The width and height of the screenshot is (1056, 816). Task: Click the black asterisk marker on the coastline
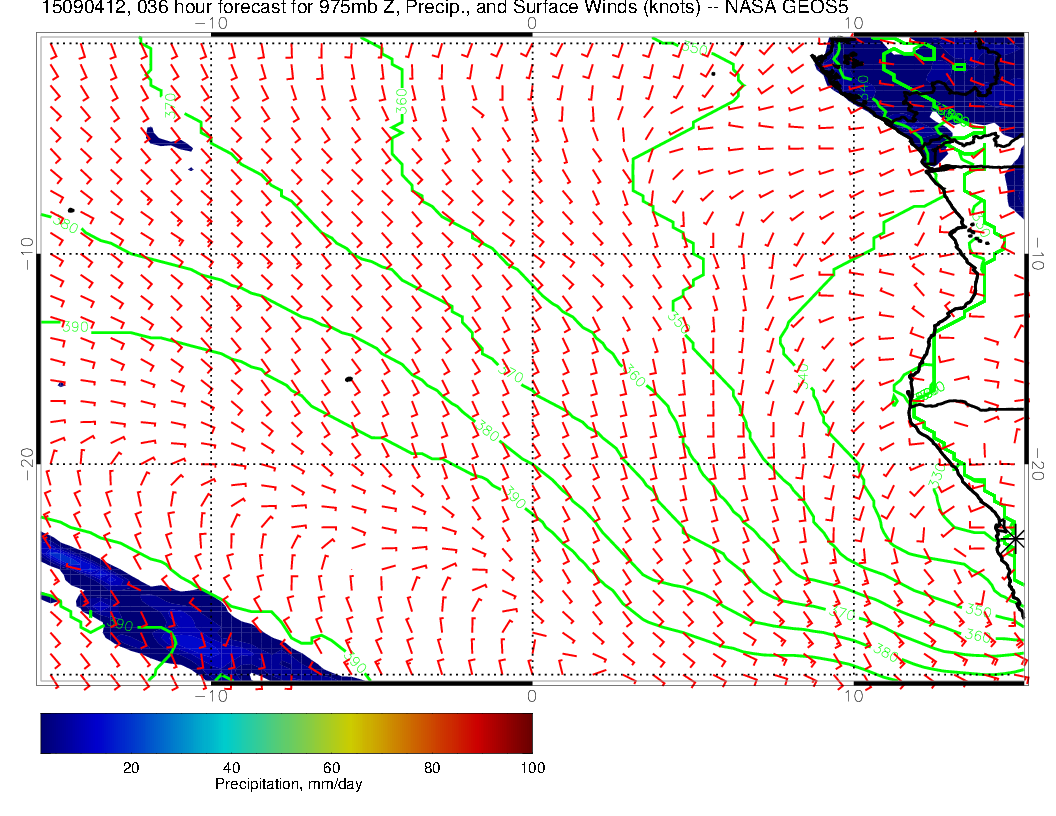pos(1015,538)
